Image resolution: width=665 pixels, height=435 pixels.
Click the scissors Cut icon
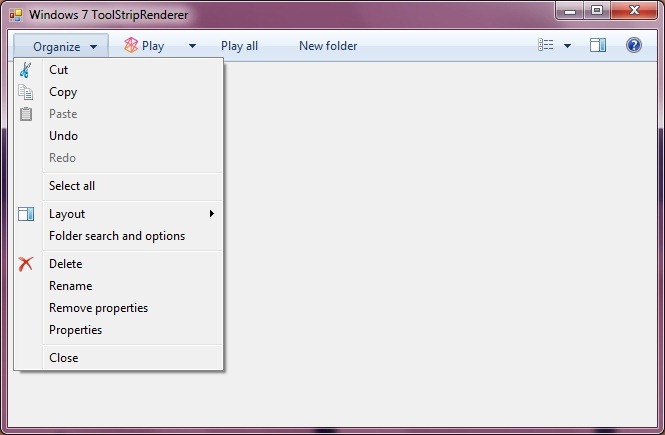coord(25,70)
